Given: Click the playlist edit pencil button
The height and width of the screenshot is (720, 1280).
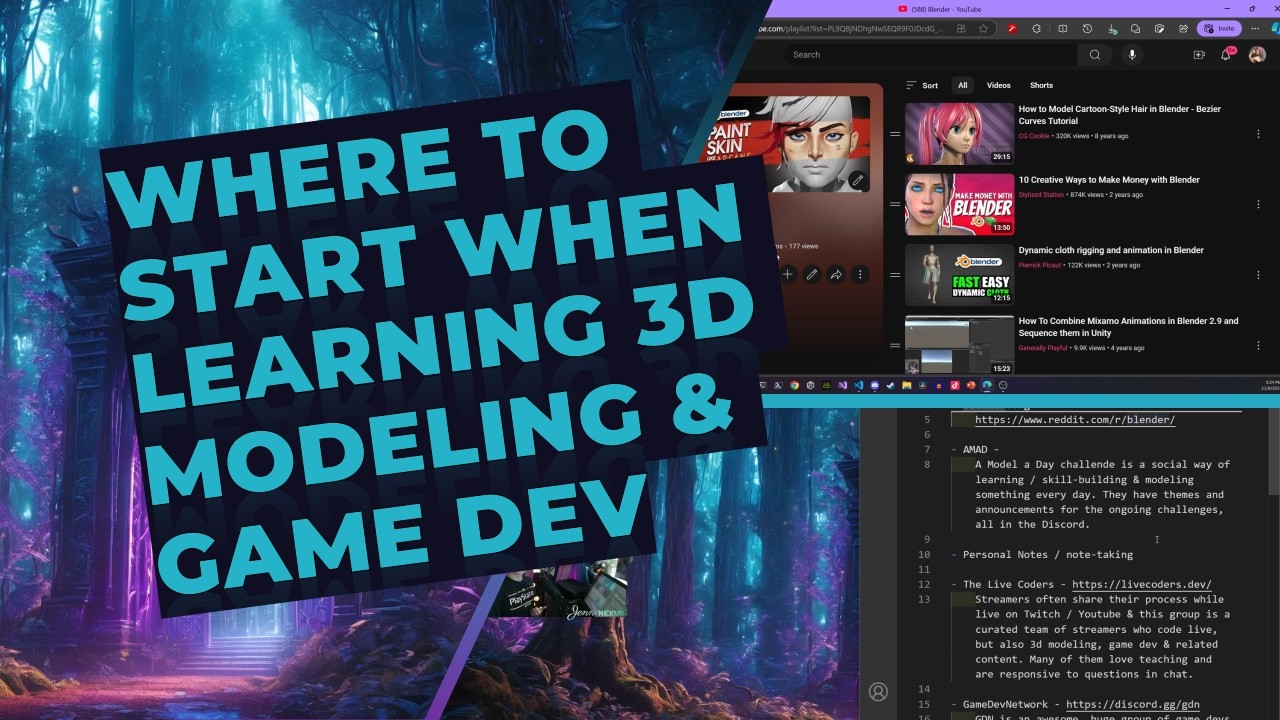Looking at the screenshot, I should tap(812, 274).
